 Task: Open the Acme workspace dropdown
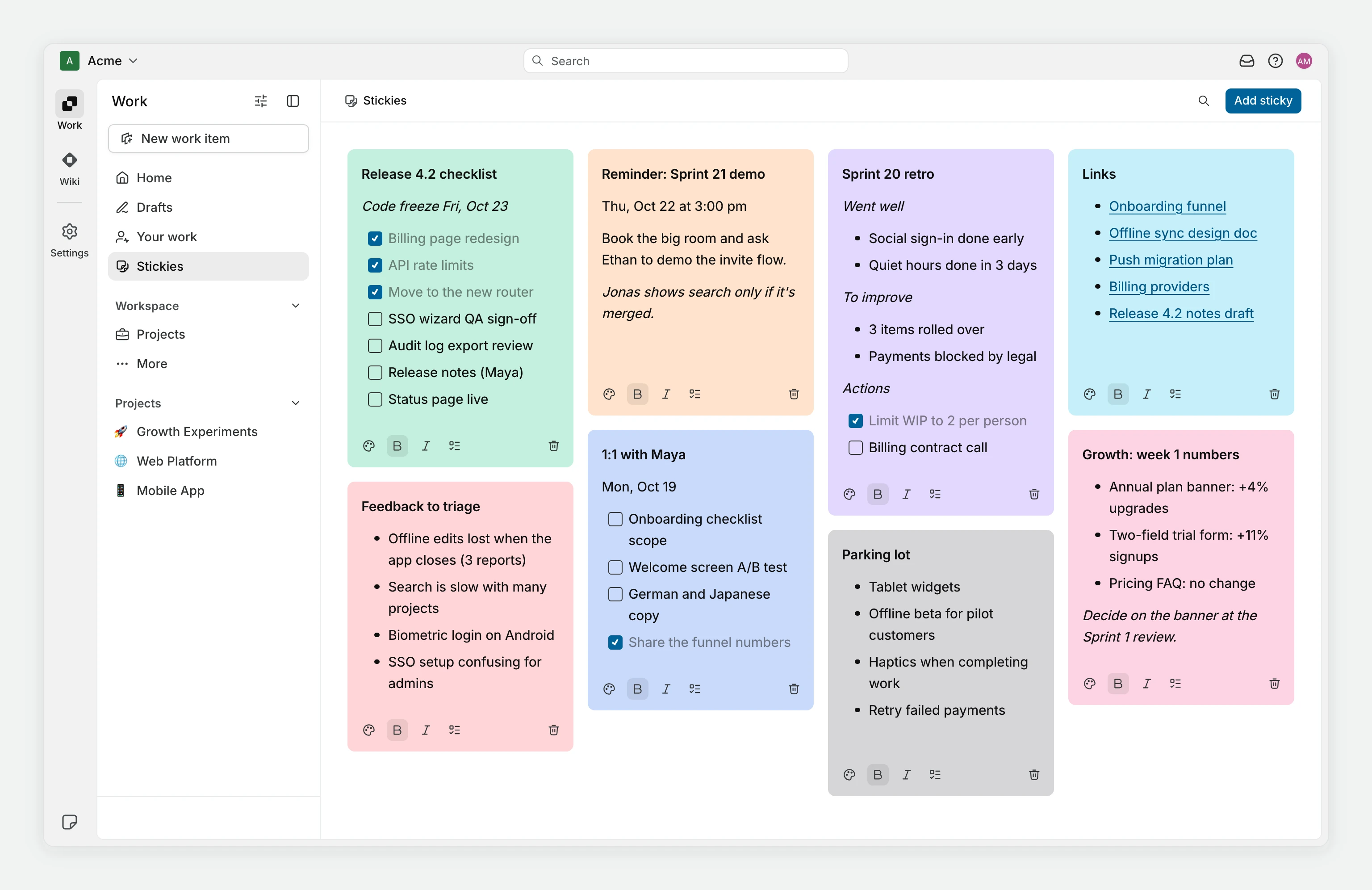(99, 61)
